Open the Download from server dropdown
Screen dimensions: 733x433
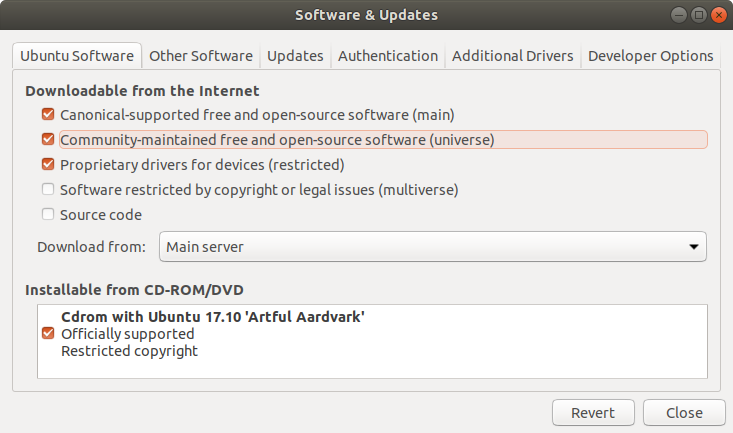pos(432,246)
